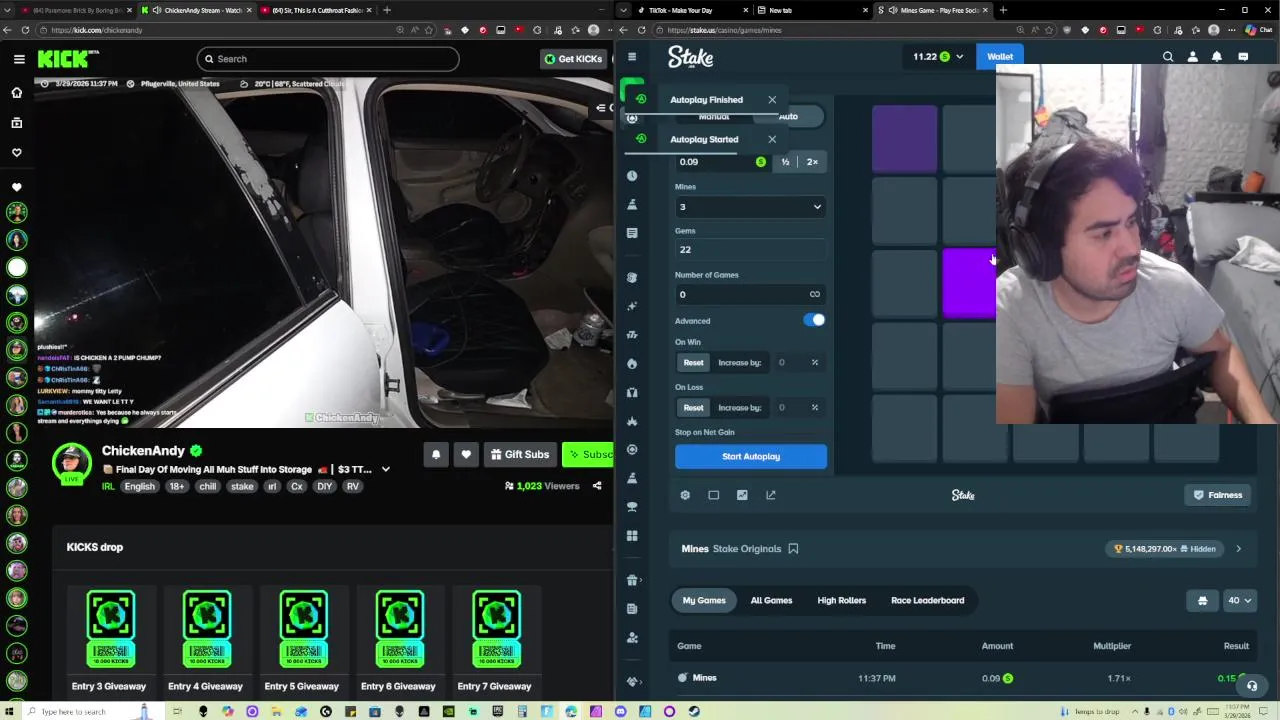Open rows-per-page dropdown showing 40
Image resolution: width=1280 pixels, height=720 pixels.
pos(1240,601)
